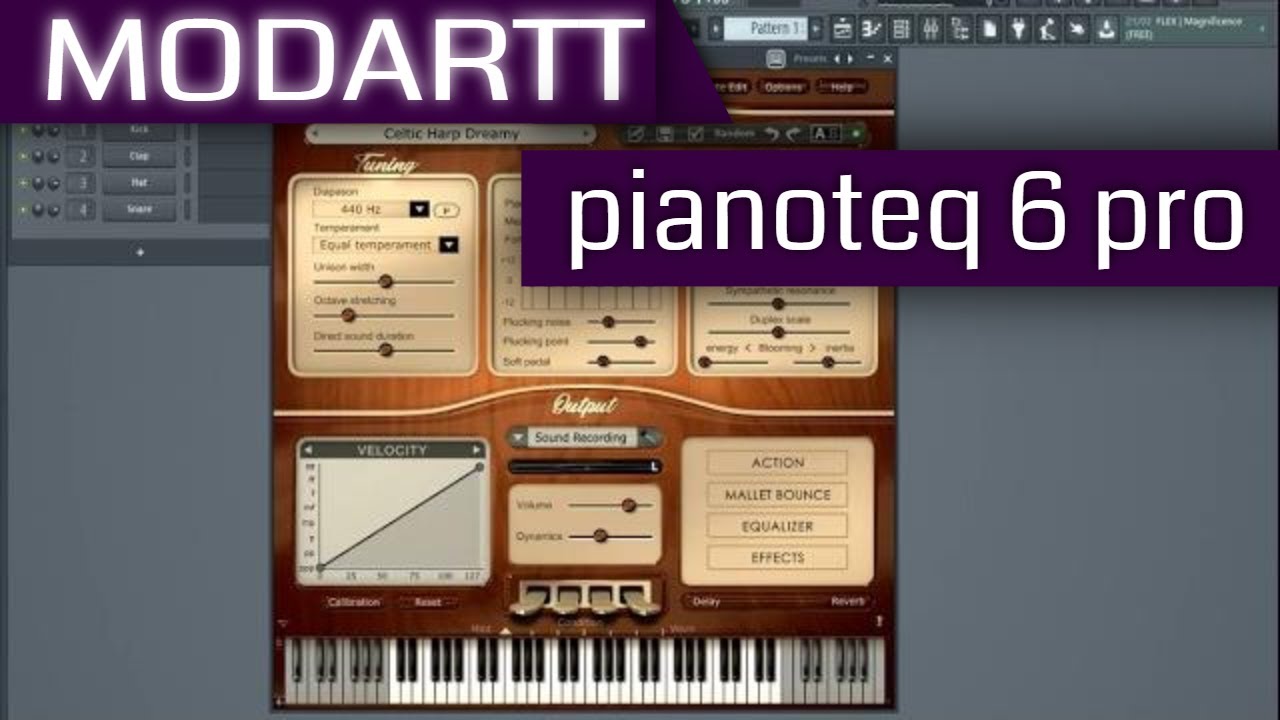Open the FL Studio mixer icon
This screenshot has height=720, width=1280.
(x=930, y=29)
